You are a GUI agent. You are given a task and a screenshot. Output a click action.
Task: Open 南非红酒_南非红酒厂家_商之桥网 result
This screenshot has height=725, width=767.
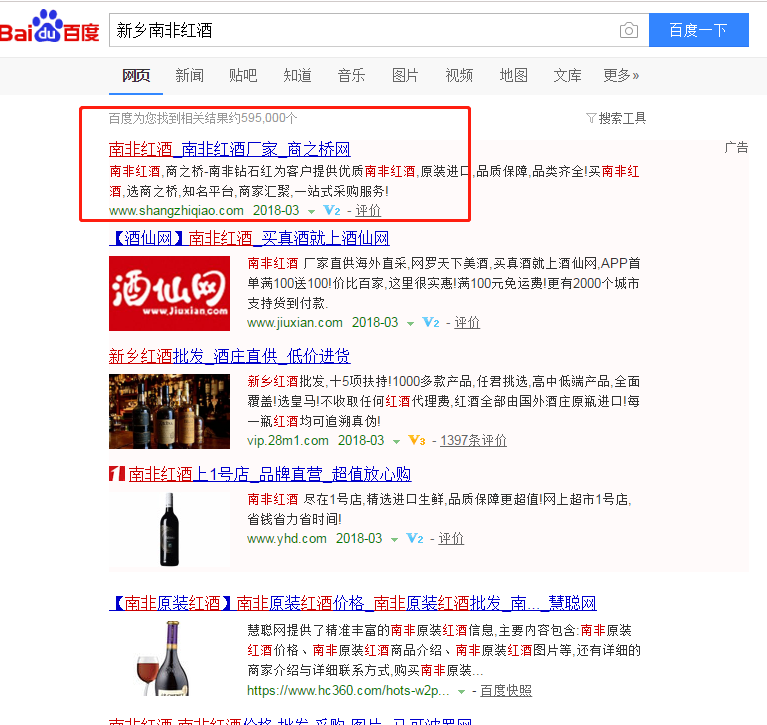tap(229, 149)
